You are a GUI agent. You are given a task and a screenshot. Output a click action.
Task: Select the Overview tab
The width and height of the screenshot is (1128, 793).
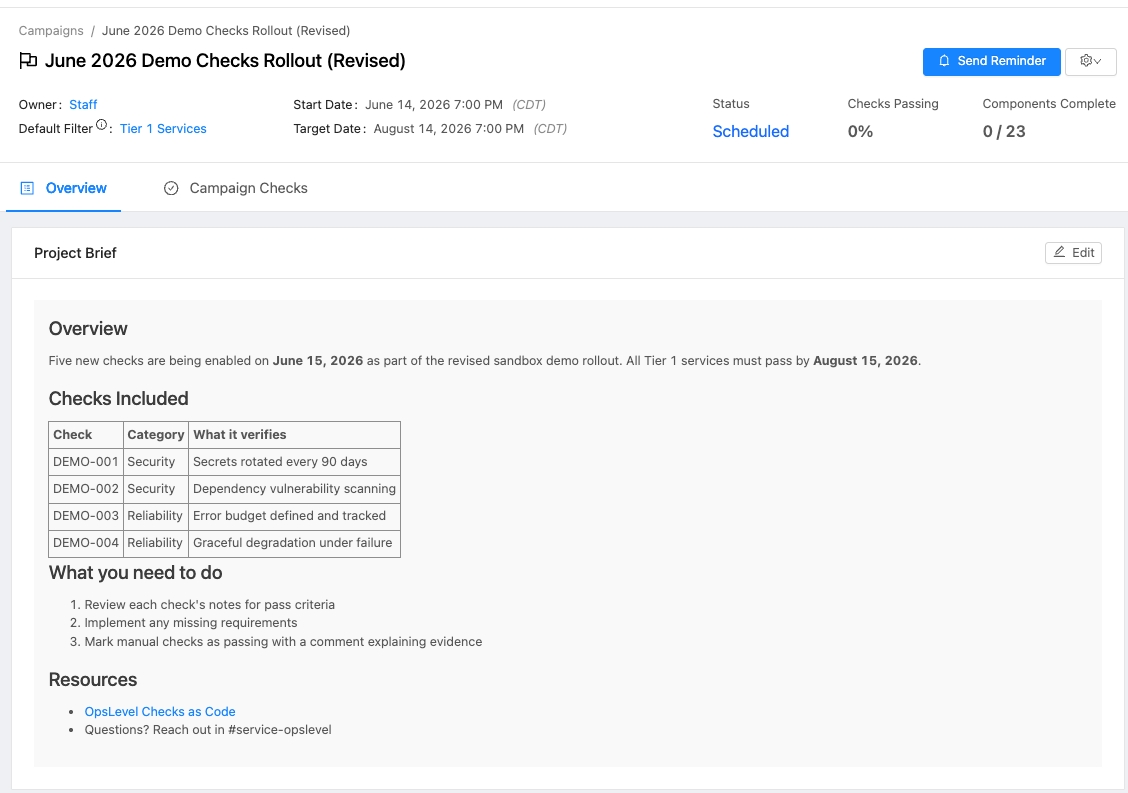63,189
